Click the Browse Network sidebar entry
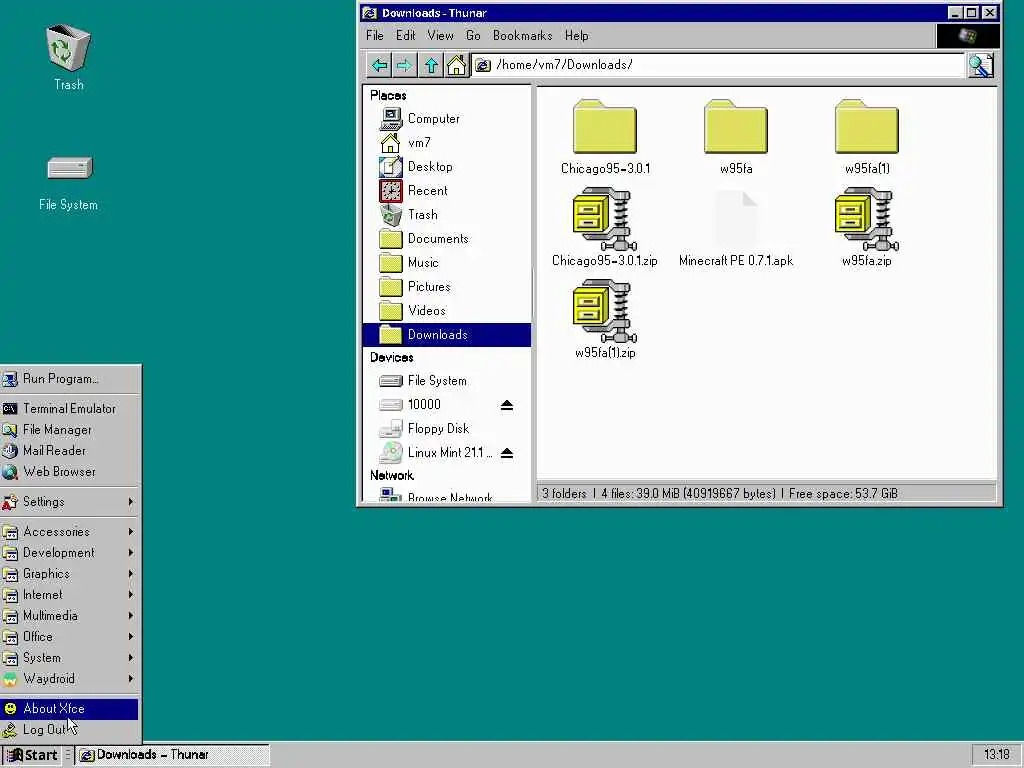 click(x=447, y=497)
